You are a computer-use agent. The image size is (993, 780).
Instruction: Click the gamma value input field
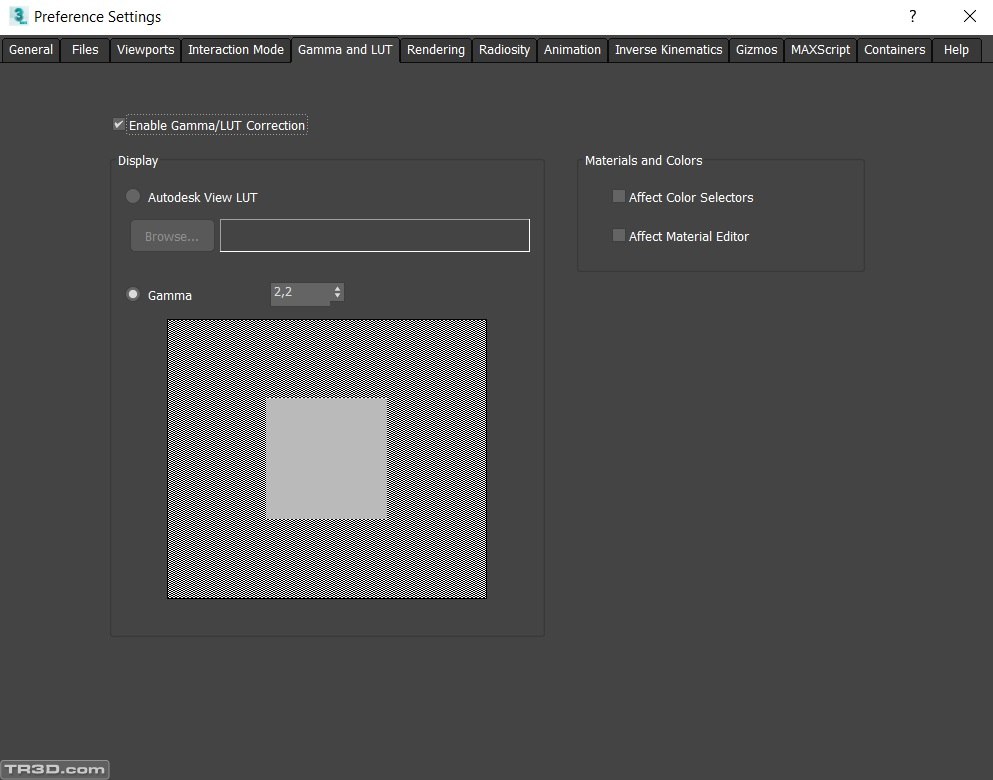[300, 293]
